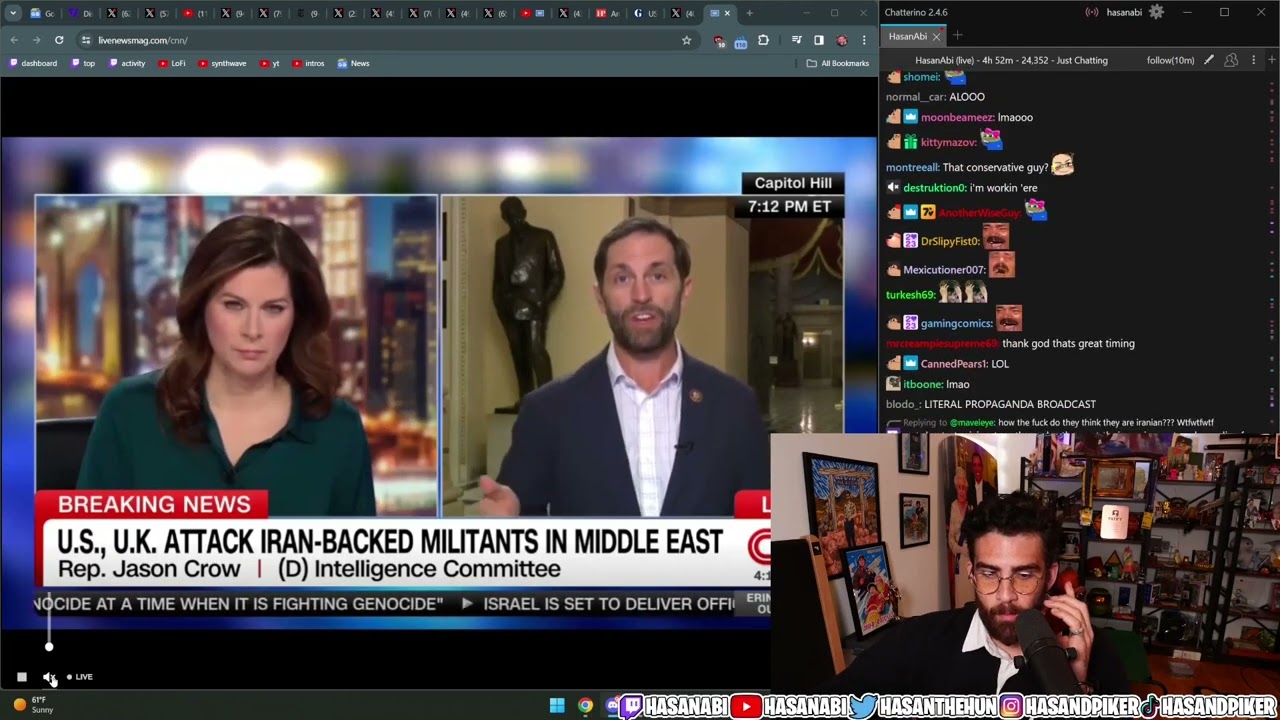
Task: Reload the current page
Action: point(59,40)
